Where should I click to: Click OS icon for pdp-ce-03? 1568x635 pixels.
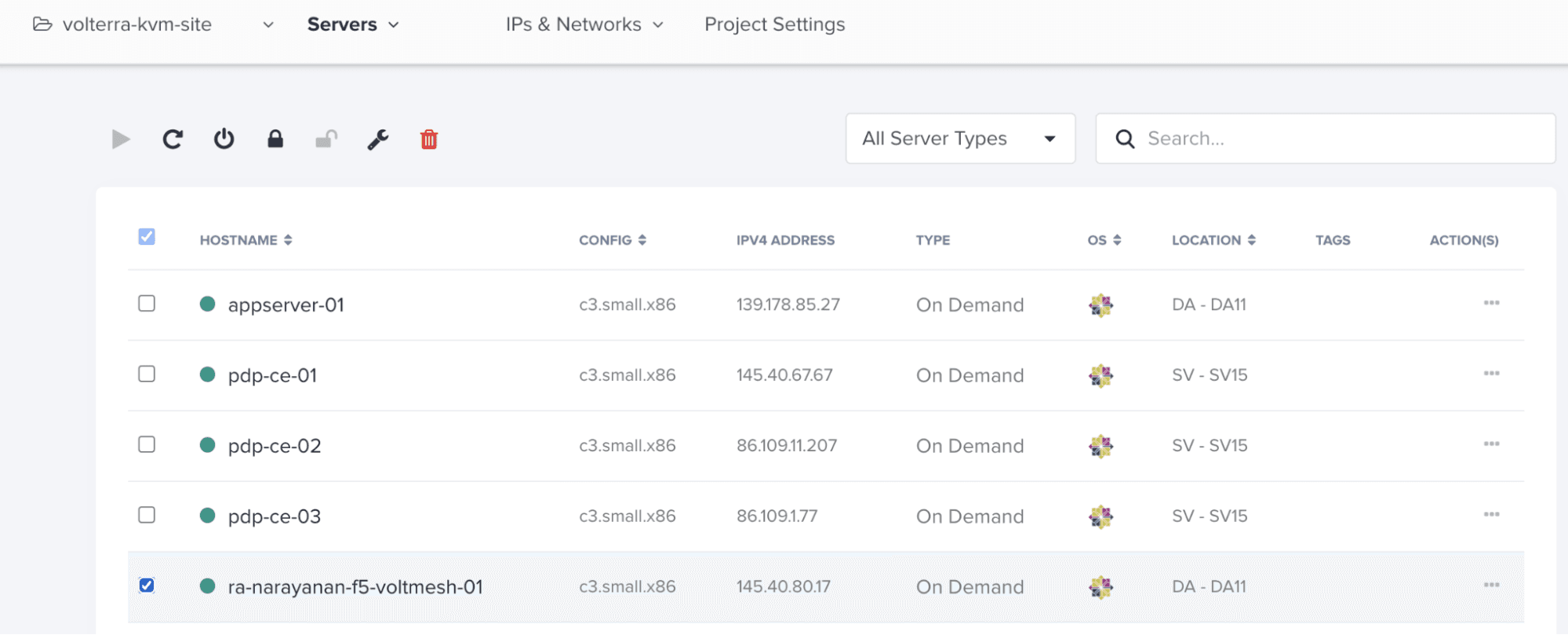1101,517
